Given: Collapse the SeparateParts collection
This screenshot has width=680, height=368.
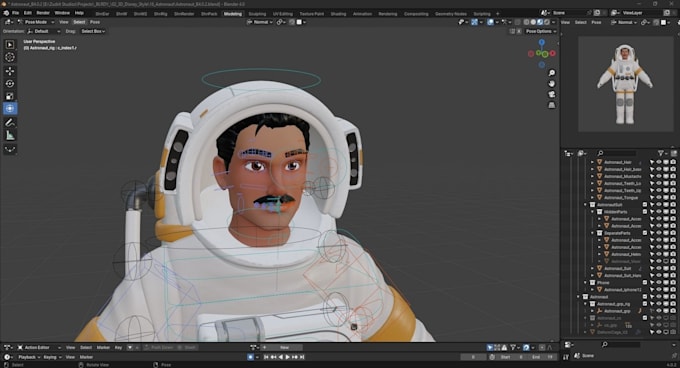Looking at the screenshot, I should click(592, 233).
